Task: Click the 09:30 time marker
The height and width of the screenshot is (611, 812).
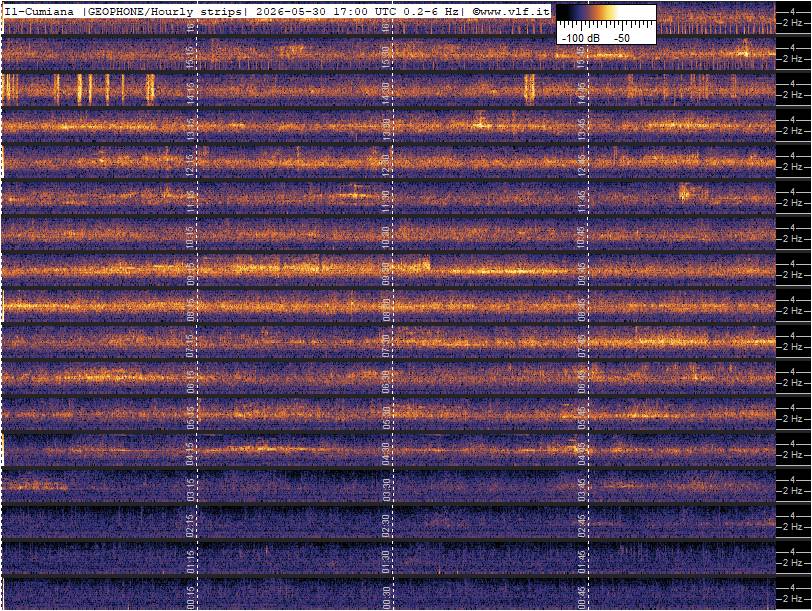Action: [x=386, y=273]
